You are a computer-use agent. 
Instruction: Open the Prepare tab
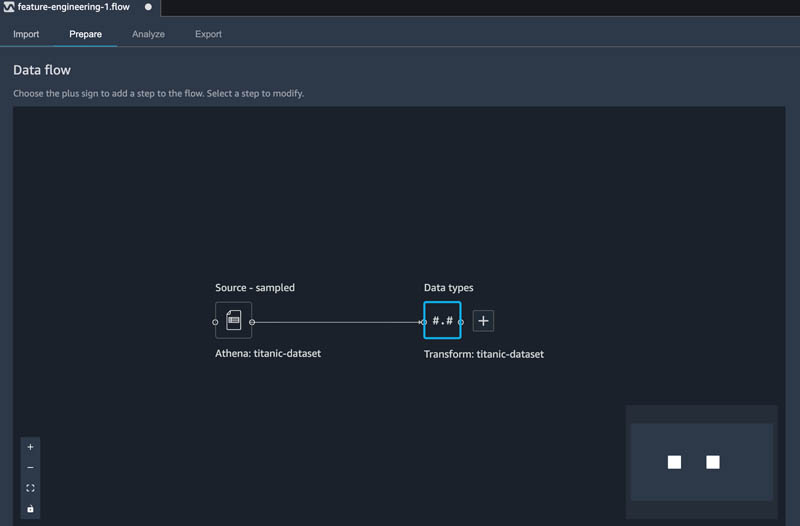pos(85,34)
